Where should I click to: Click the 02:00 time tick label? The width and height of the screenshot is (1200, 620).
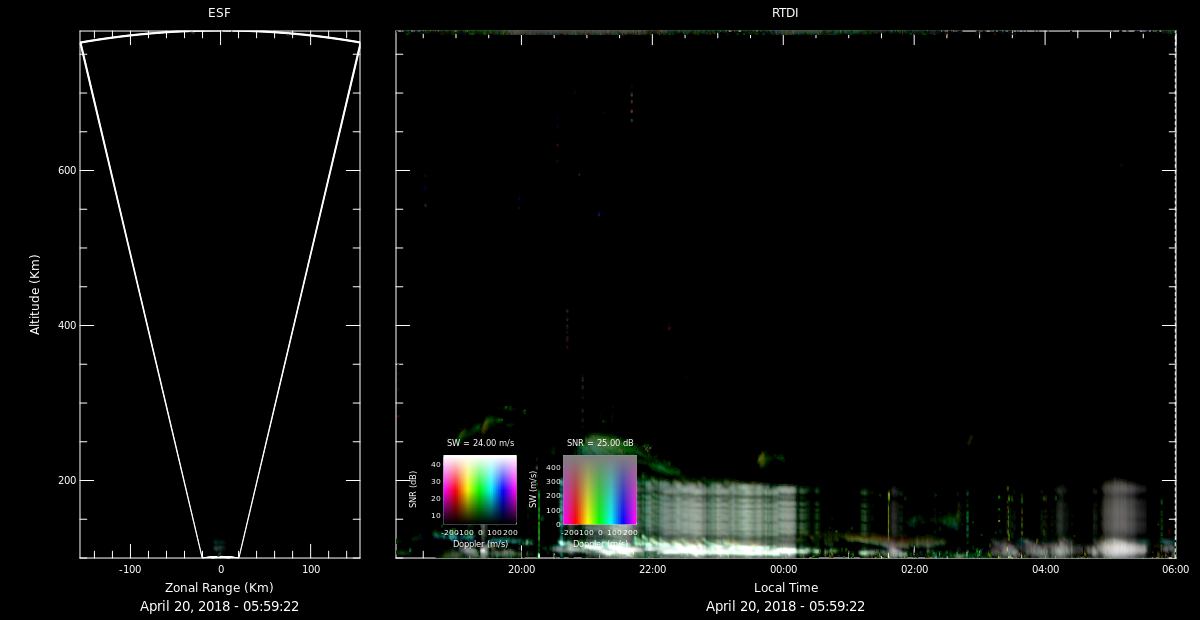click(914, 569)
